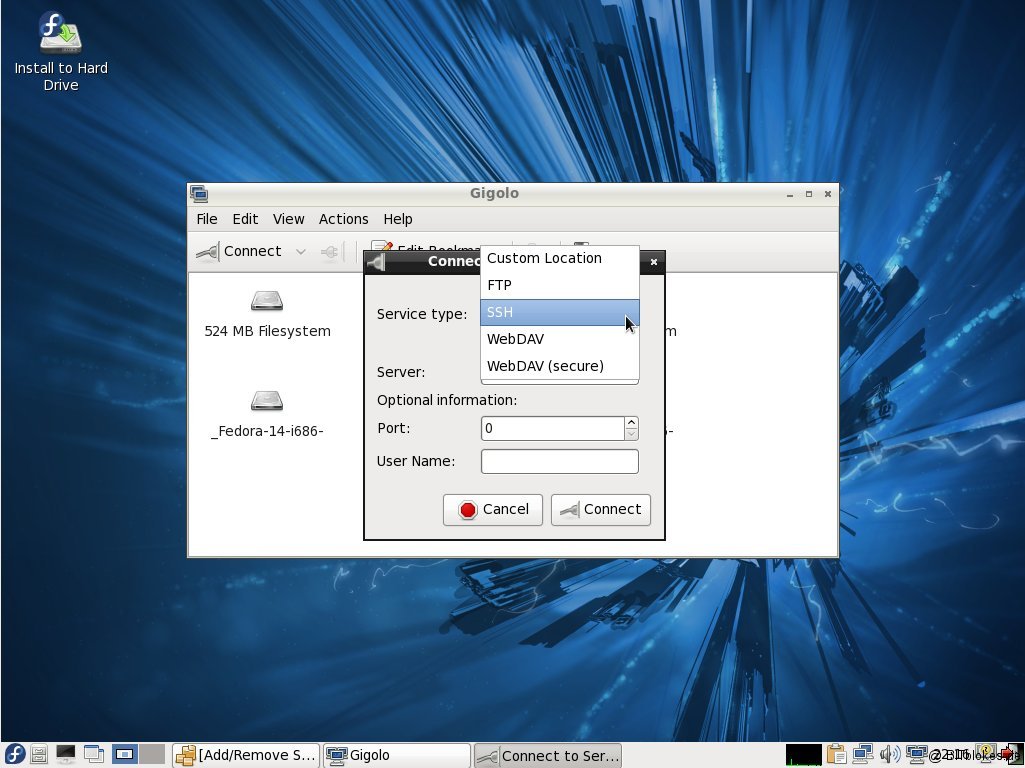Click the Gigolo network computers tray icon
1025x768 pixels.
click(x=916, y=755)
